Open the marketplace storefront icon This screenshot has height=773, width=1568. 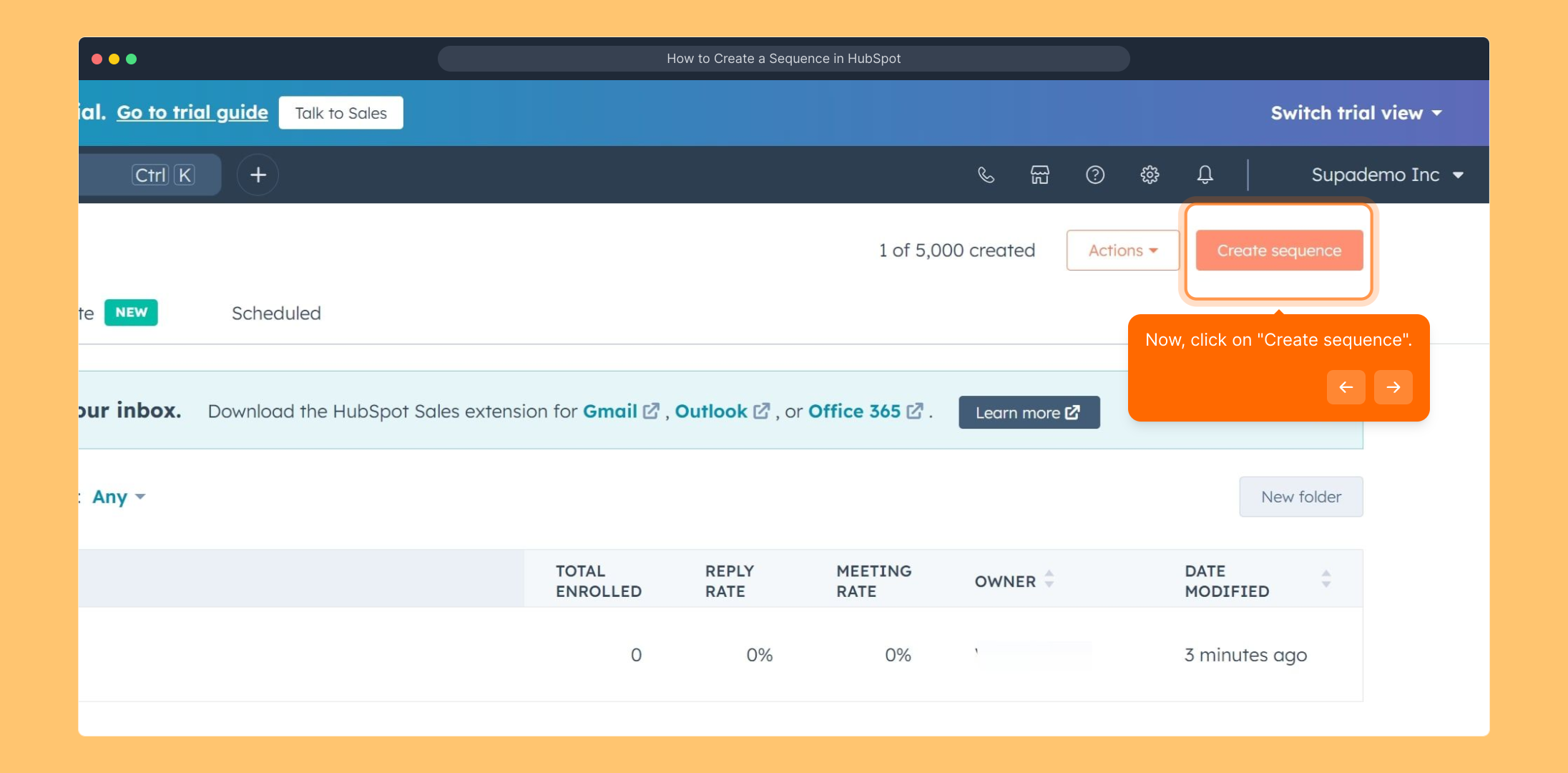coord(1039,175)
